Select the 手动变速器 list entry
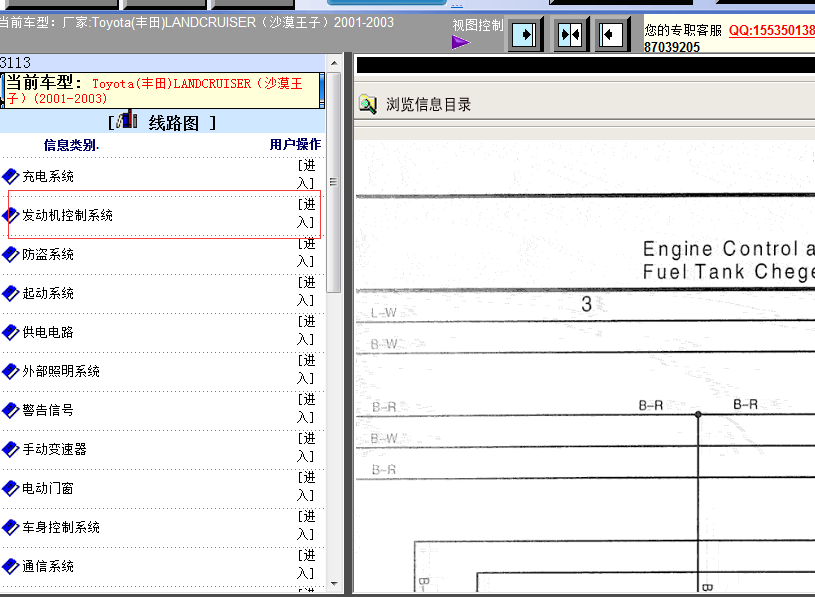The image size is (815, 597). point(54,449)
